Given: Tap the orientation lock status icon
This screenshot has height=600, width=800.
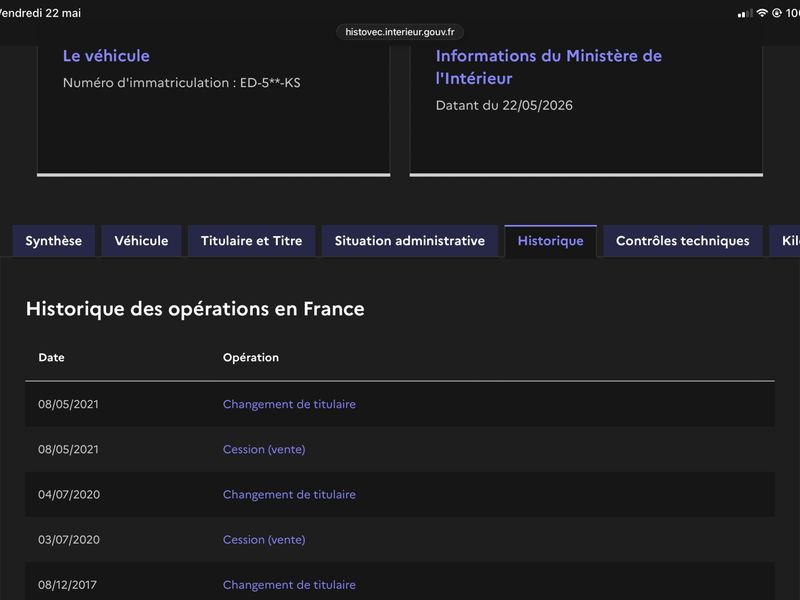Looking at the screenshot, I should [x=777, y=13].
